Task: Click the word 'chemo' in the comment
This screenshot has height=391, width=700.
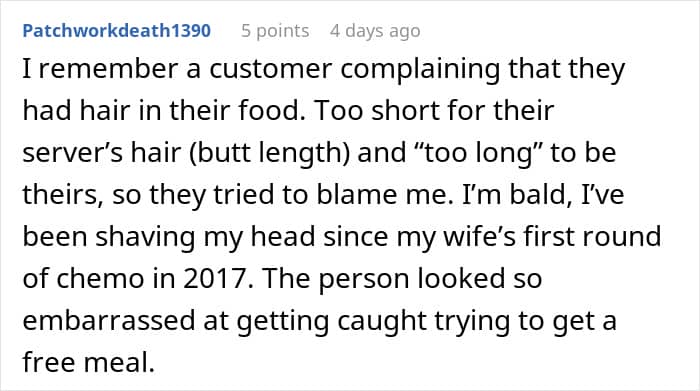Action: 98,279
